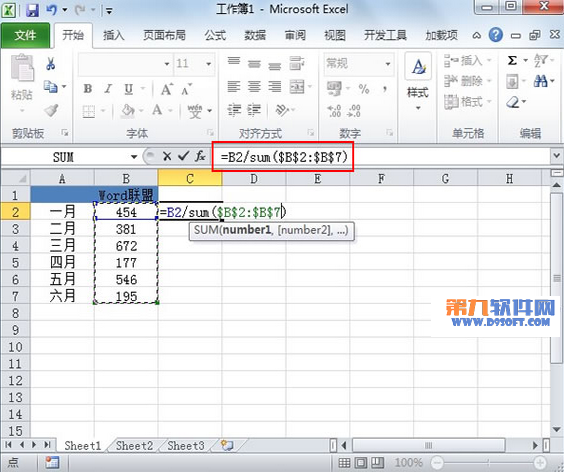Open the font size dropdown
This screenshot has height=472, width=564.
click(209, 64)
